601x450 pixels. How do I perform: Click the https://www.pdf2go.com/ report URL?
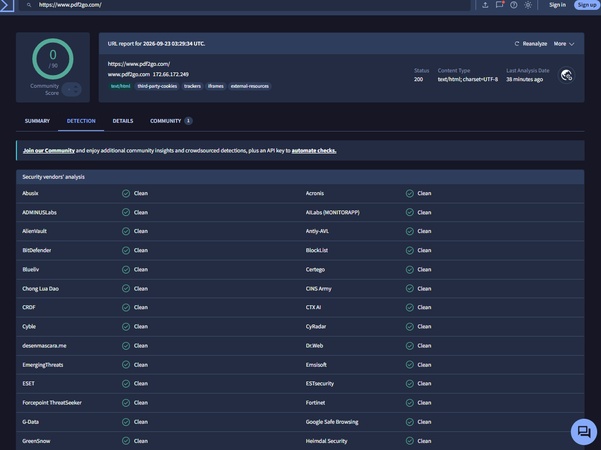coord(139,64)
